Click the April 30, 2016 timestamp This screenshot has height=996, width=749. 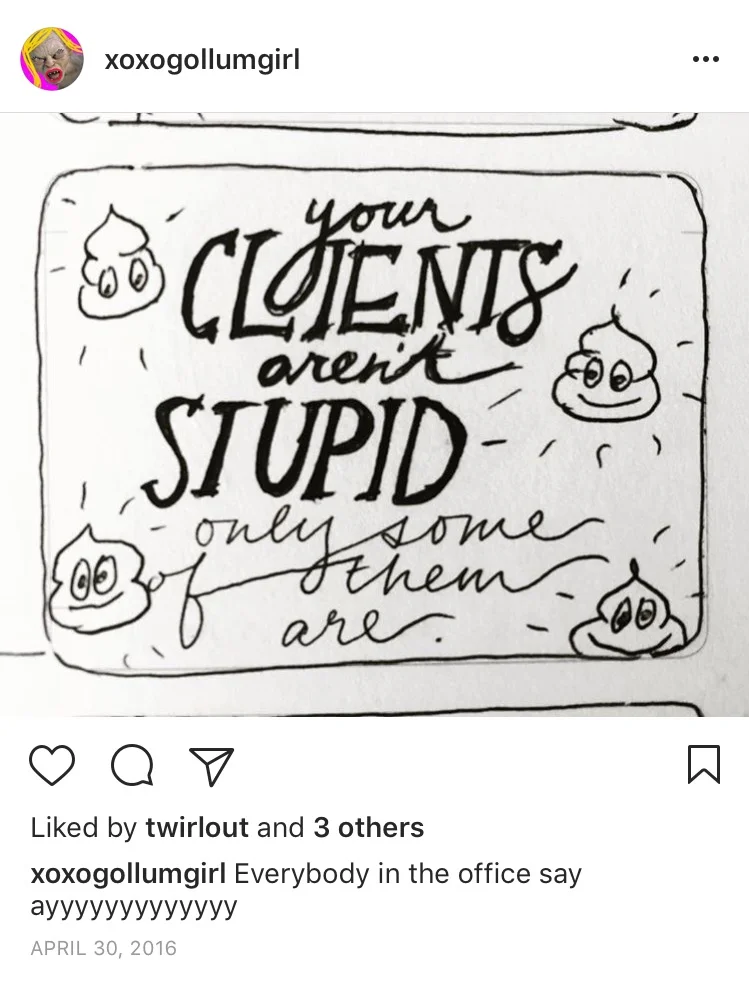click(x=104, y=948)
